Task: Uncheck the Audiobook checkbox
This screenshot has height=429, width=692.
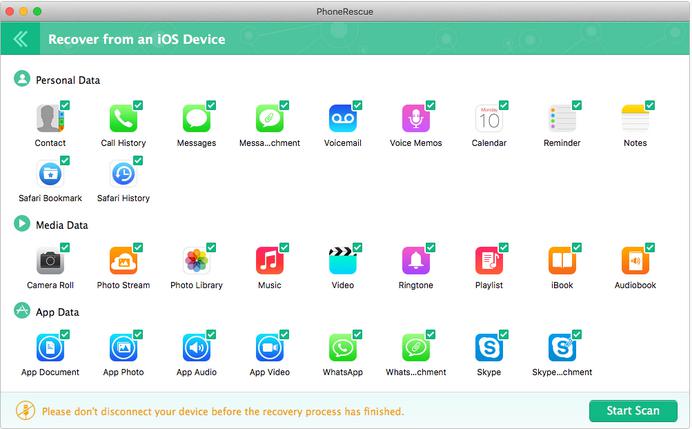Action: [x=650, y=247]
